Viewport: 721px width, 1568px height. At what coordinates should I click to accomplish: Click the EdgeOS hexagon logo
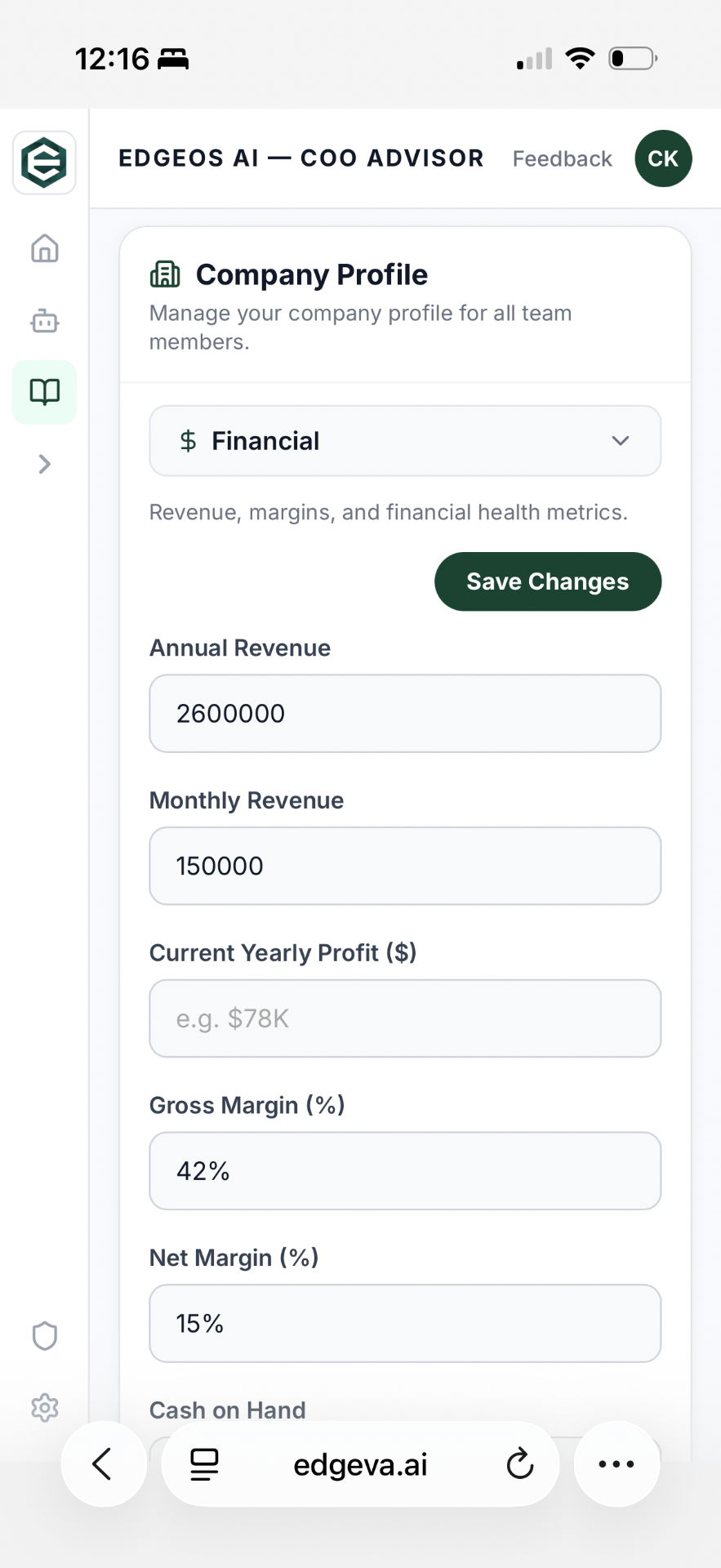pyautogui.click(x=44, y=163)
